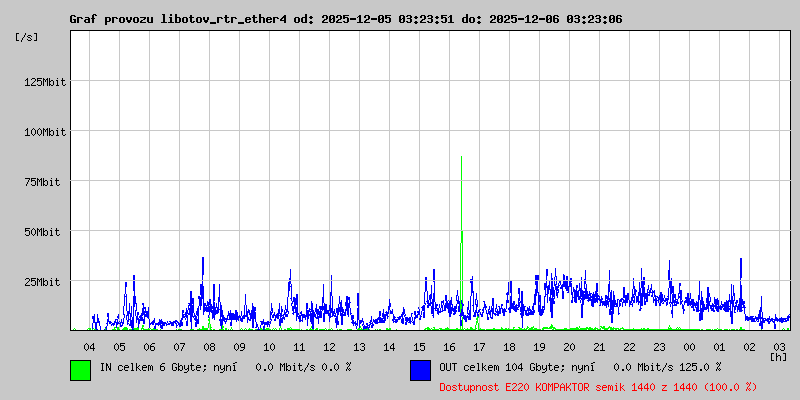The width and height of the screenshot is (800, 400).
Task: Click the tall green traffic spike peak
Action: pyautogui.click(x=461, y=160)
